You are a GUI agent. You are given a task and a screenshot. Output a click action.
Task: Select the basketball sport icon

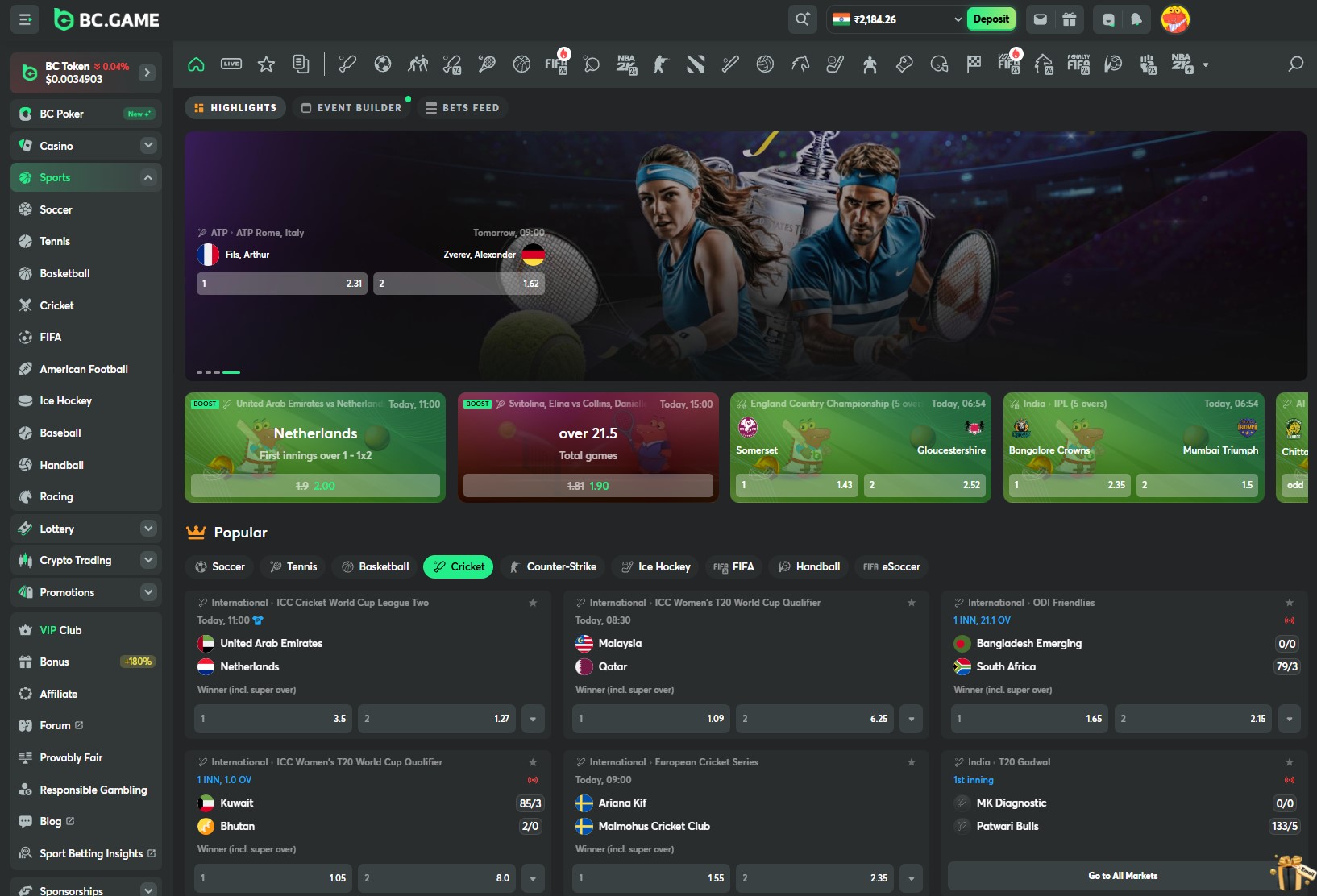[521, 64]
